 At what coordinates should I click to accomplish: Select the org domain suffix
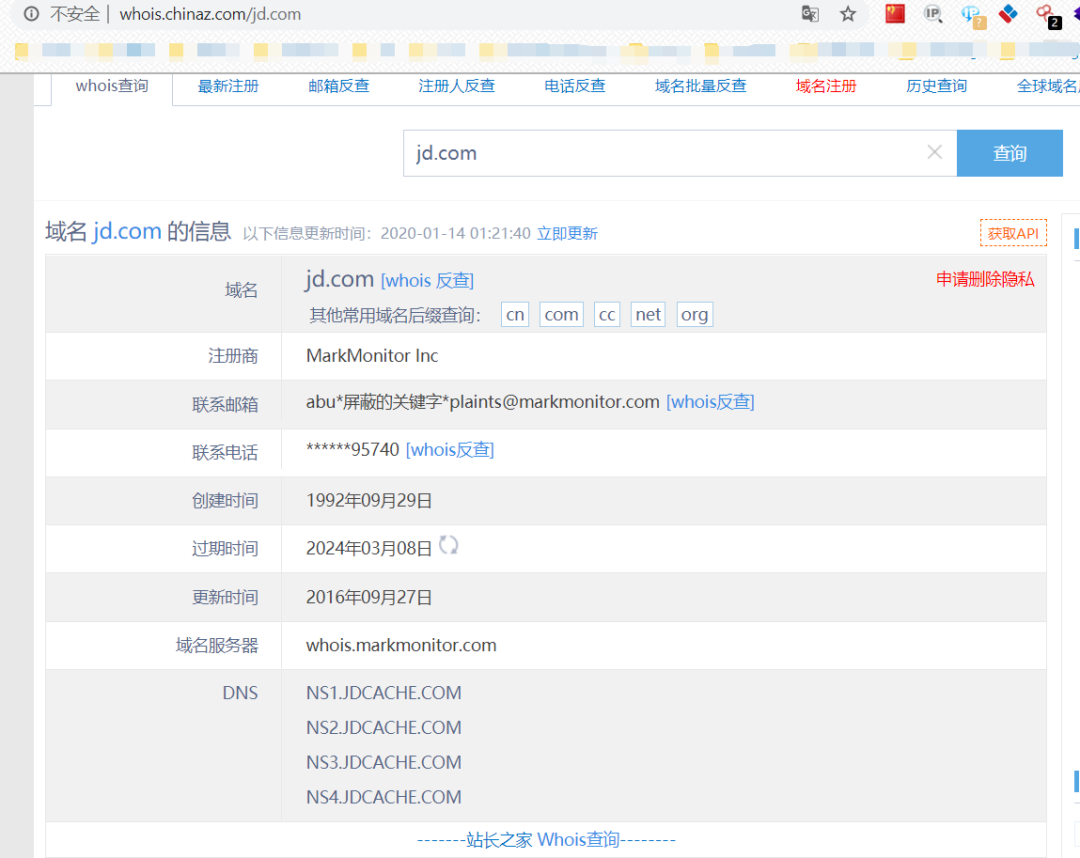click(x=694, y=315)
